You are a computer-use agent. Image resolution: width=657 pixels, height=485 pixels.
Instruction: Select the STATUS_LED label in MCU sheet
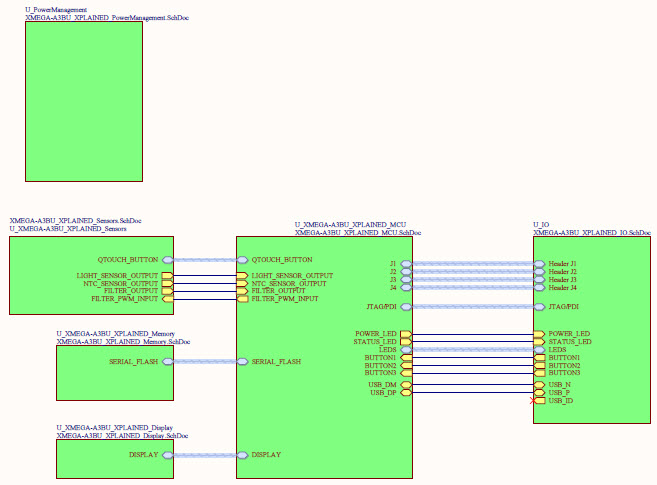click(x=375, y=342)
